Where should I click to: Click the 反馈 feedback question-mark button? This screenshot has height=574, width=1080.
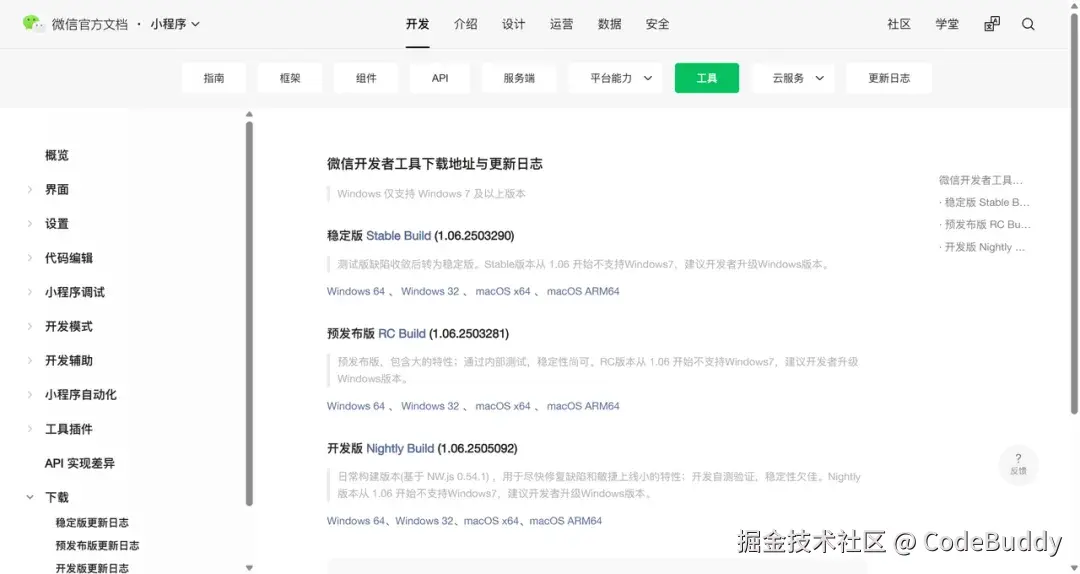pos(1018,464)
